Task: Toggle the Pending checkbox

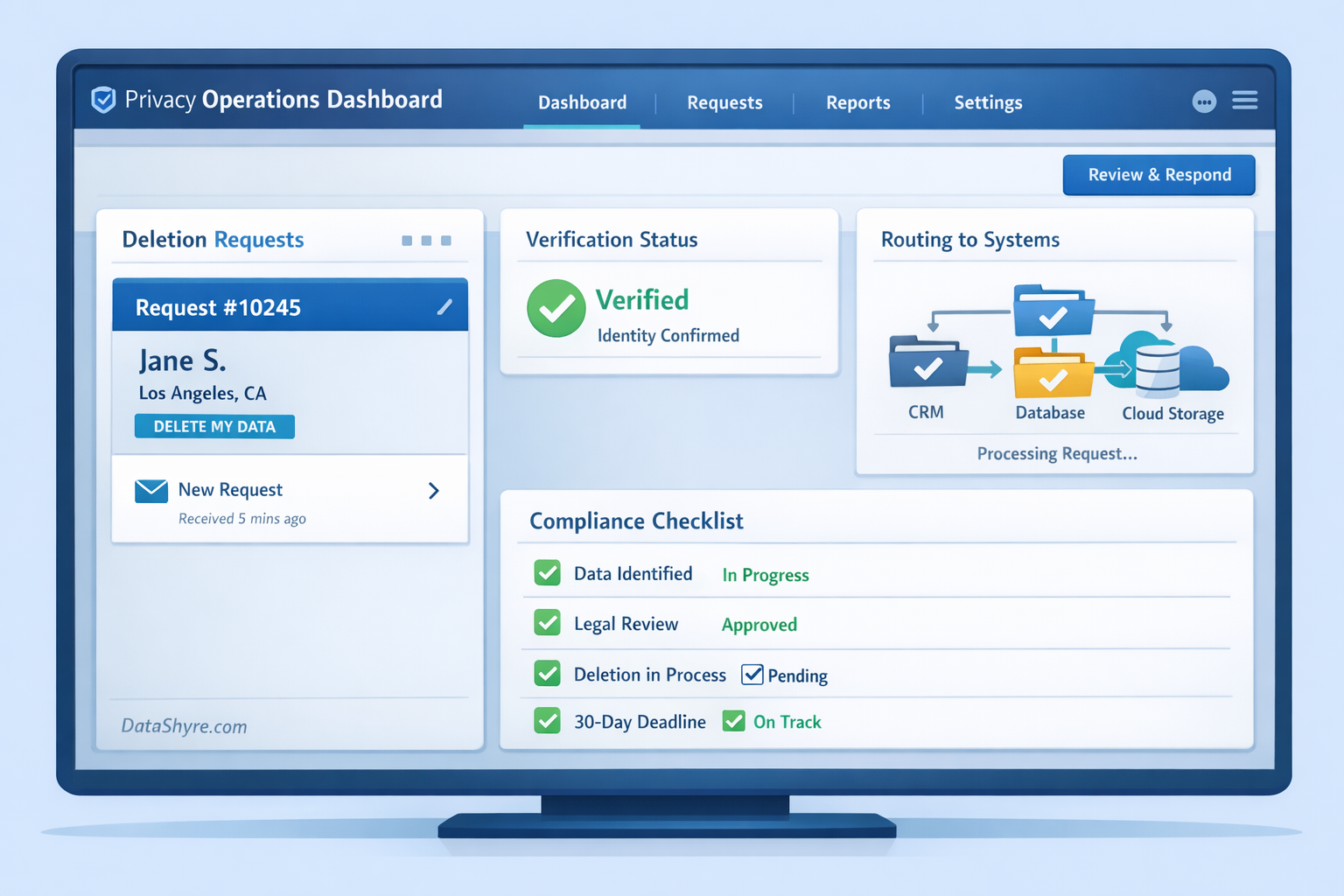Action: tap(752, 675)
